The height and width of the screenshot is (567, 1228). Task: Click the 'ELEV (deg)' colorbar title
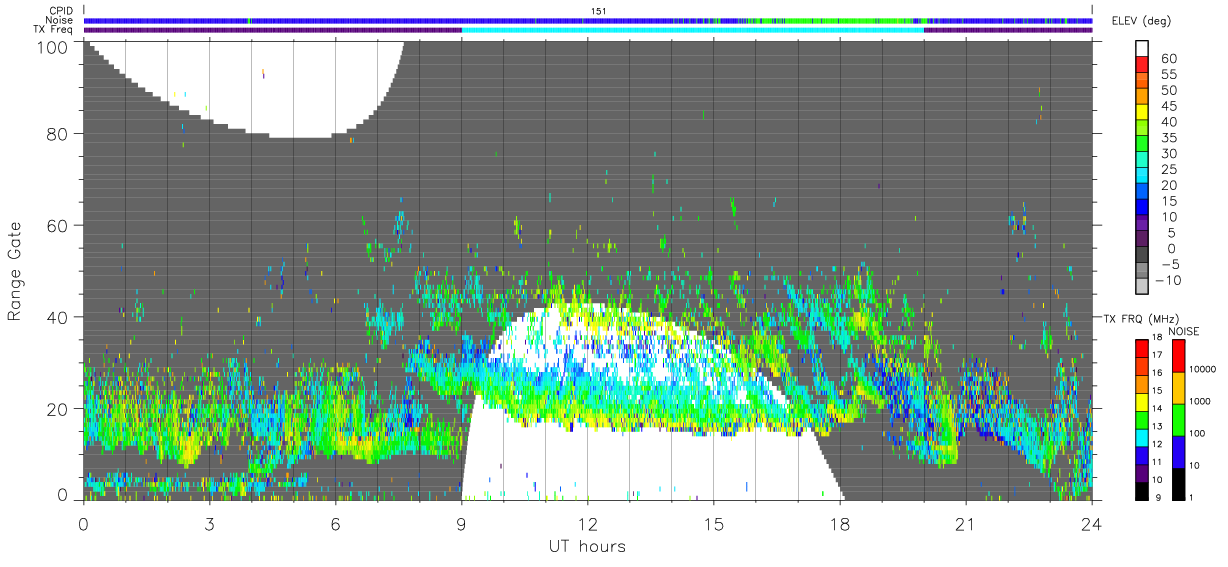[x=1141, y=20]
